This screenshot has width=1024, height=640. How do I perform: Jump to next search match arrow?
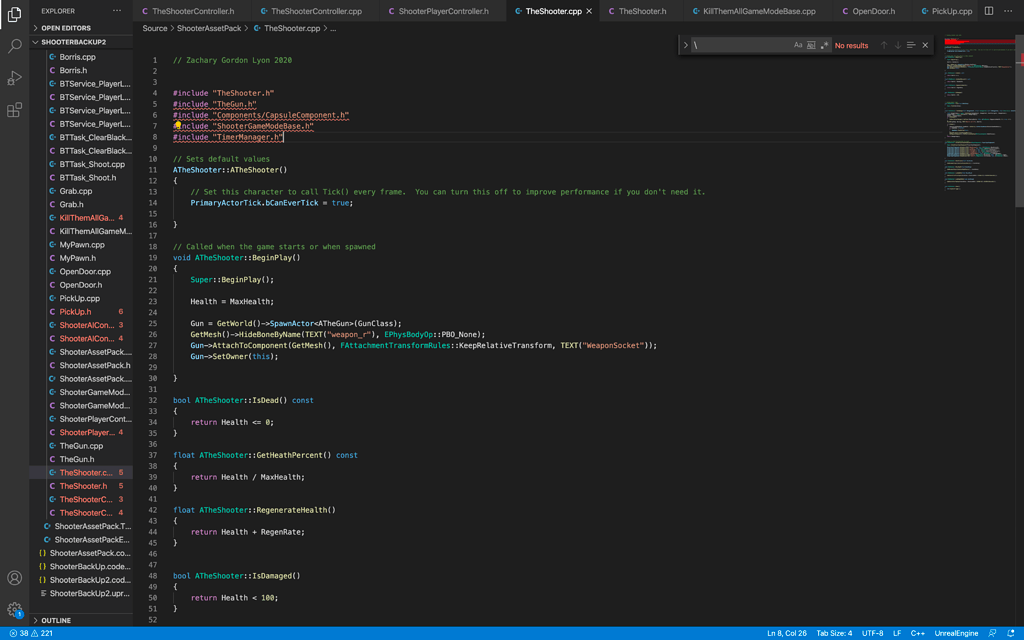tap(897, 45)
